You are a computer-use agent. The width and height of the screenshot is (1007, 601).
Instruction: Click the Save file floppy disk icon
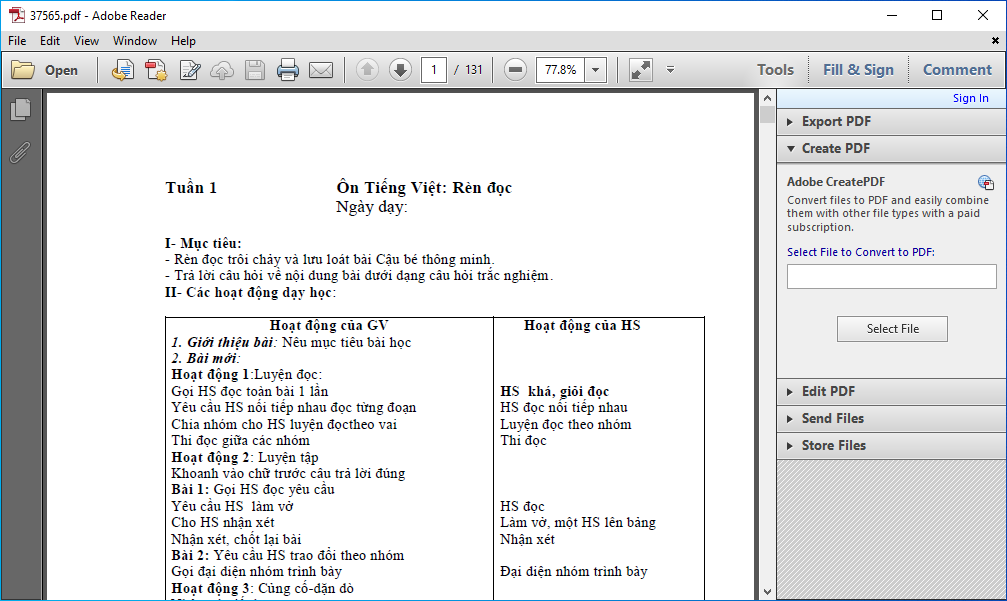pos(255,70)
